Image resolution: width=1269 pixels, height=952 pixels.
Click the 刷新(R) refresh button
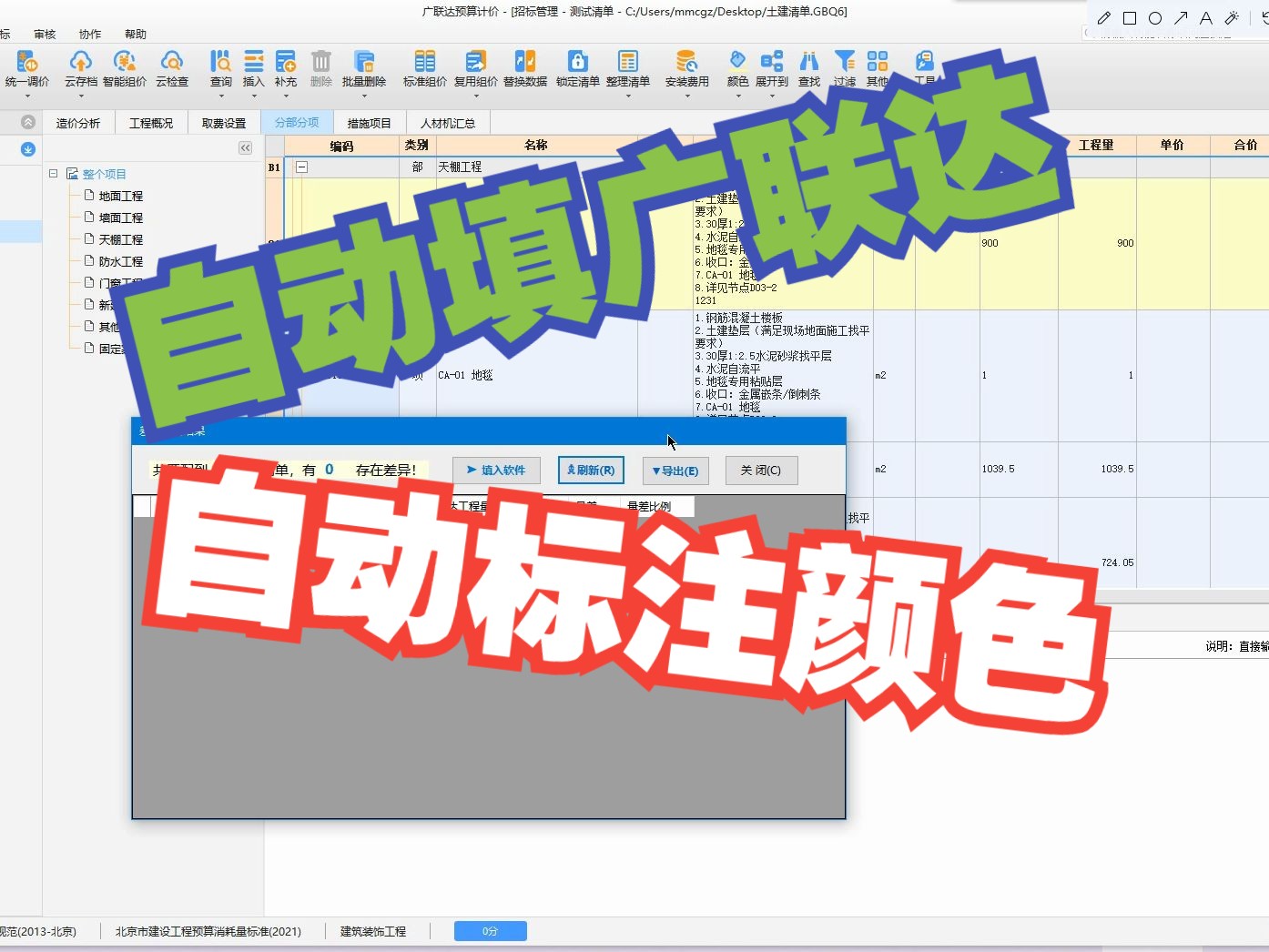(591, 471)
